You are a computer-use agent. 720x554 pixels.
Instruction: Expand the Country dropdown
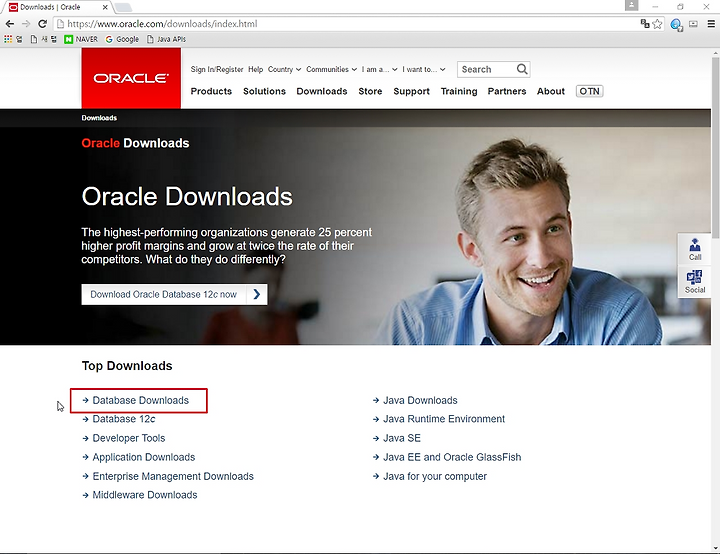tap(285, 69)
